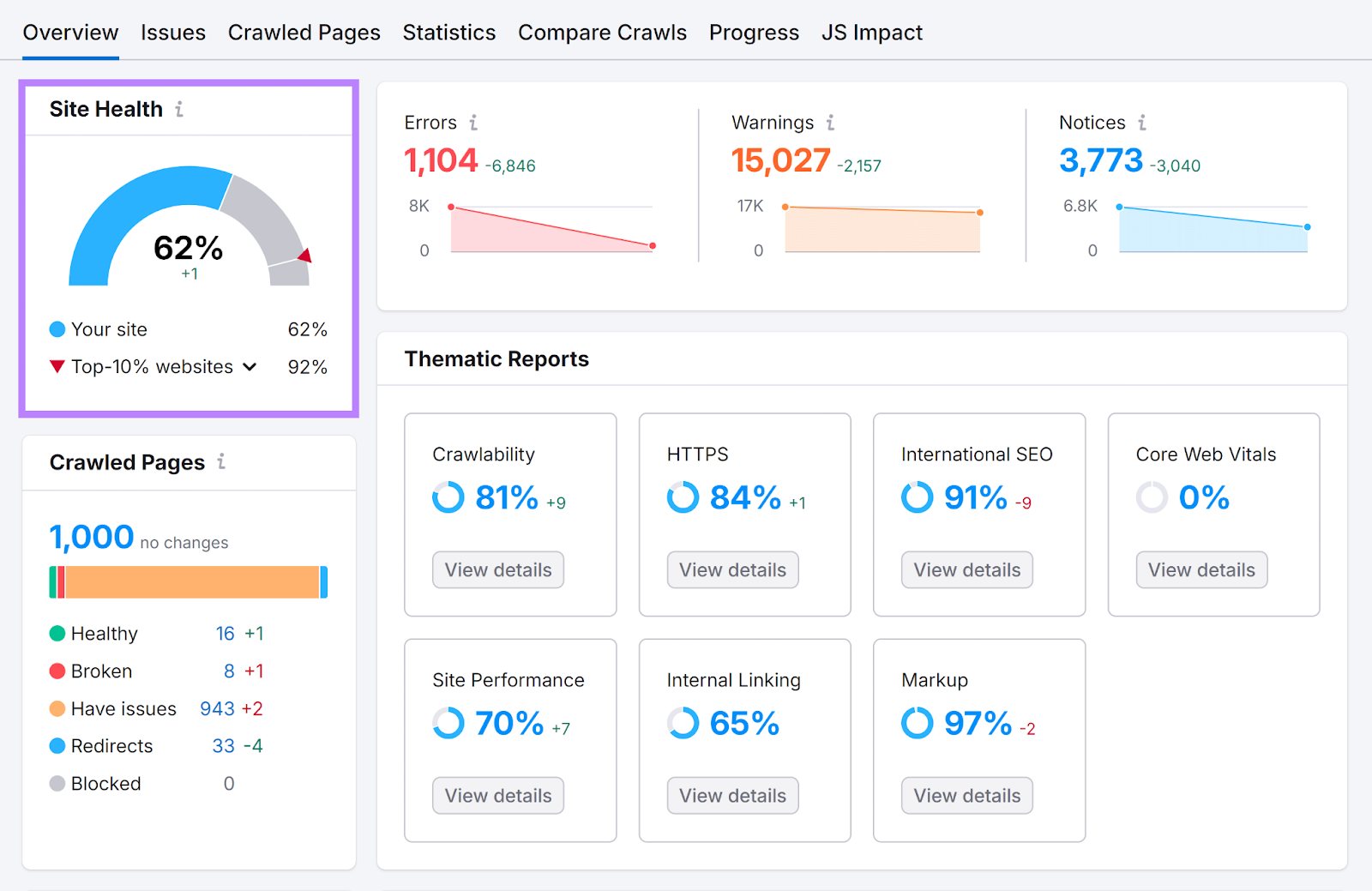1372x891 pixels.
Task: Open the Compare Crawls tab
Action: (x=602, y=32)
